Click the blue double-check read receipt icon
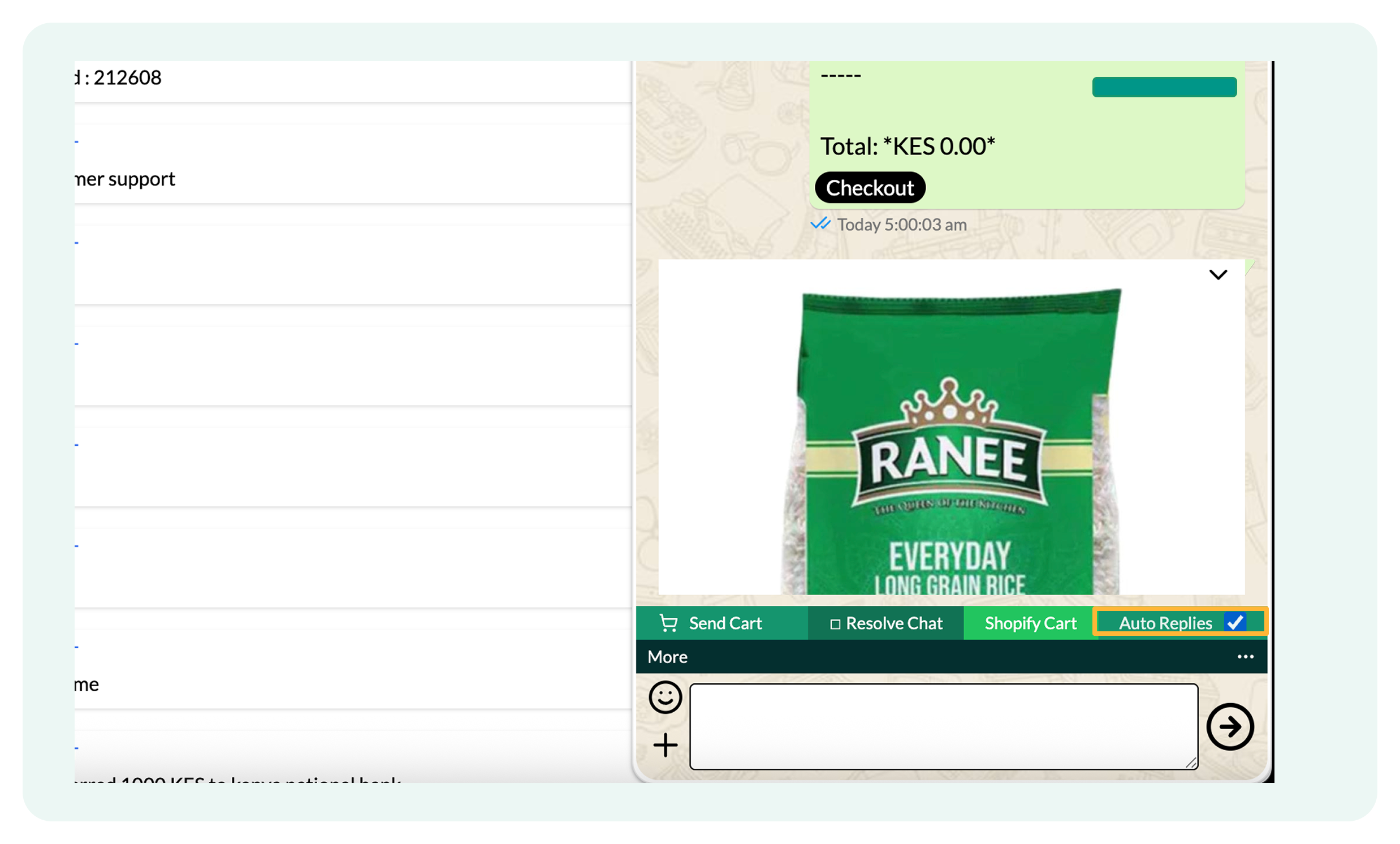Viewport: 1400px width, 844px height. [820, 223]
